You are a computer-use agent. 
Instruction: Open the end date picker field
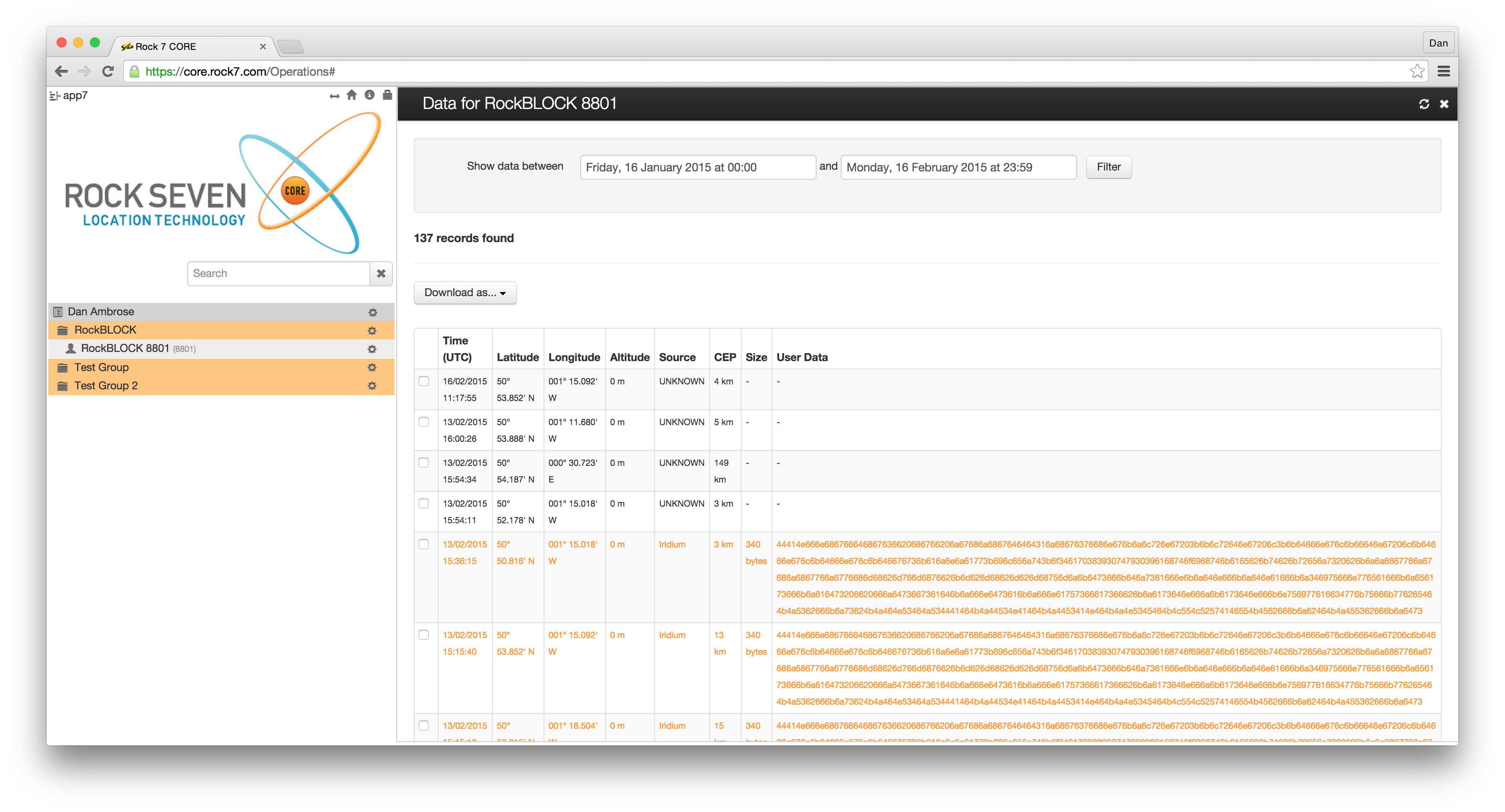[958, 168]
